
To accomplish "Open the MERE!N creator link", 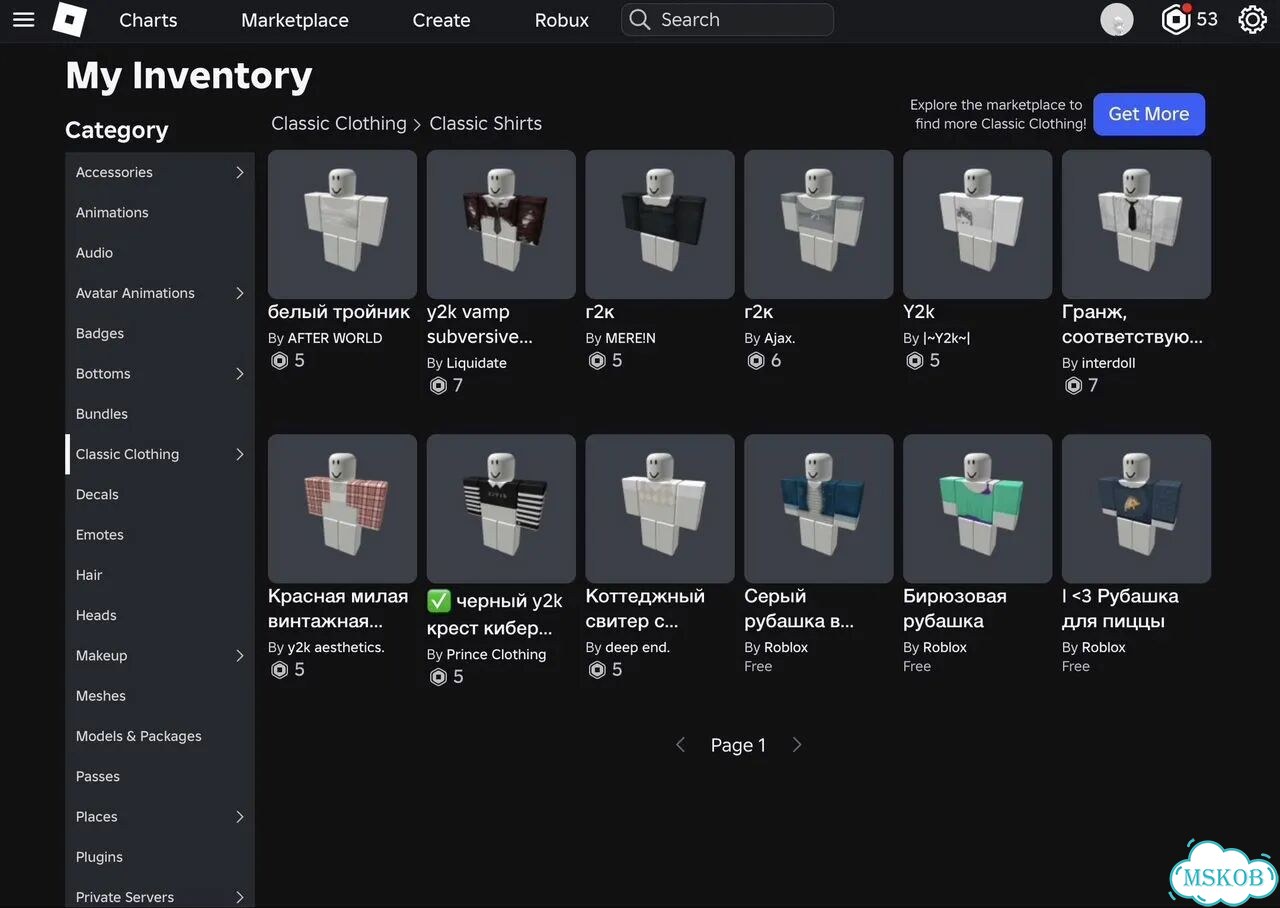I will pyautogui.click(x=630, y=338).
